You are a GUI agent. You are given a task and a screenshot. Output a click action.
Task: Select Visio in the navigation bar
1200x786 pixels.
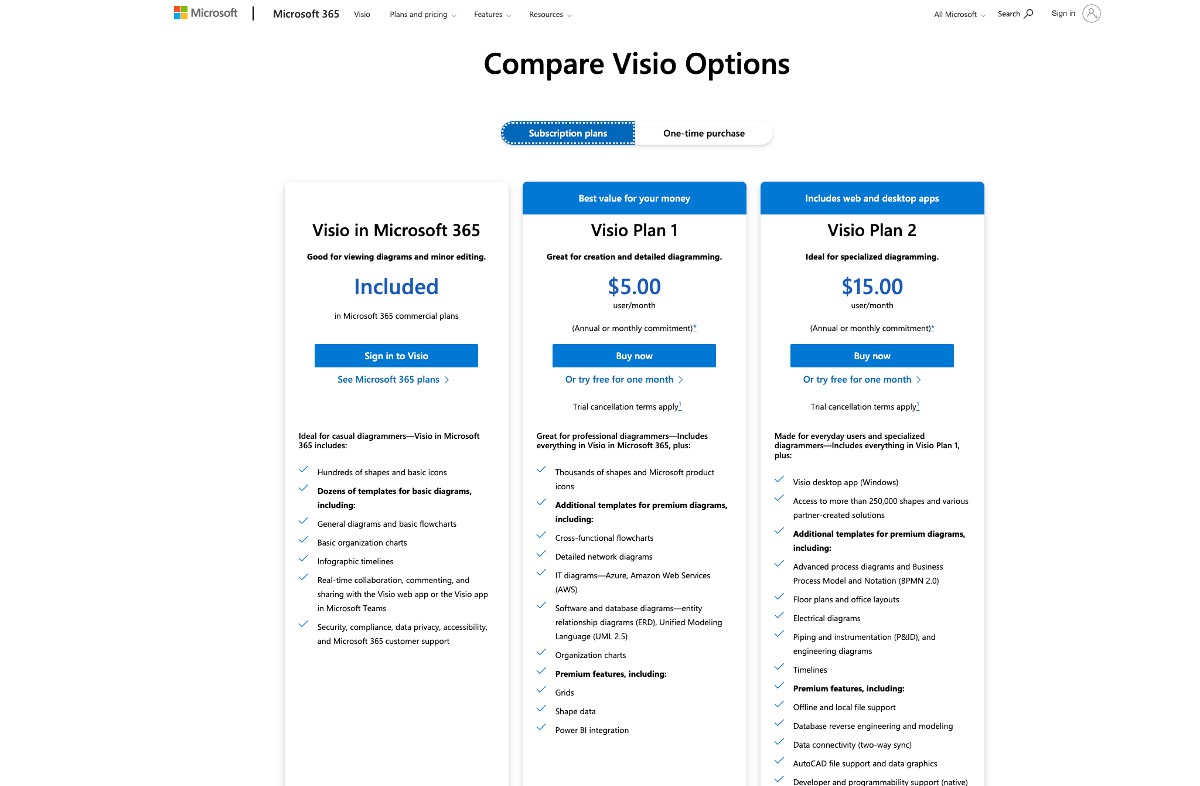362,14
